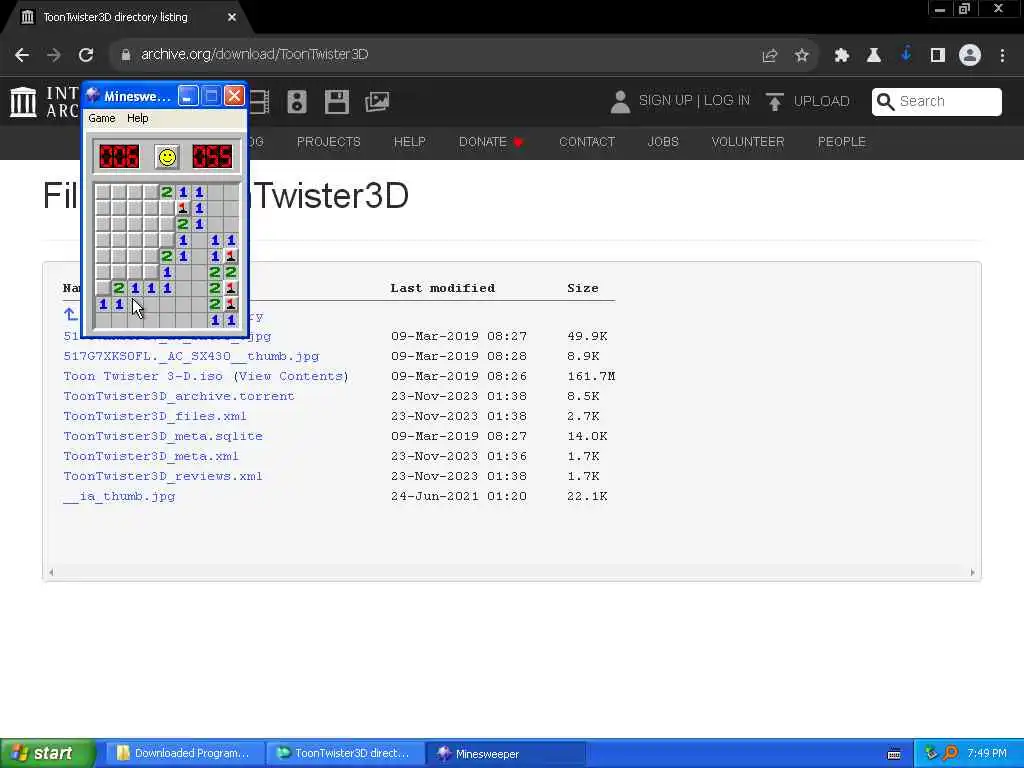This screenshot has width=1024, height=768.
Task: Click Minesweeper mine counter display 006
Action: [x=119, y=157]
